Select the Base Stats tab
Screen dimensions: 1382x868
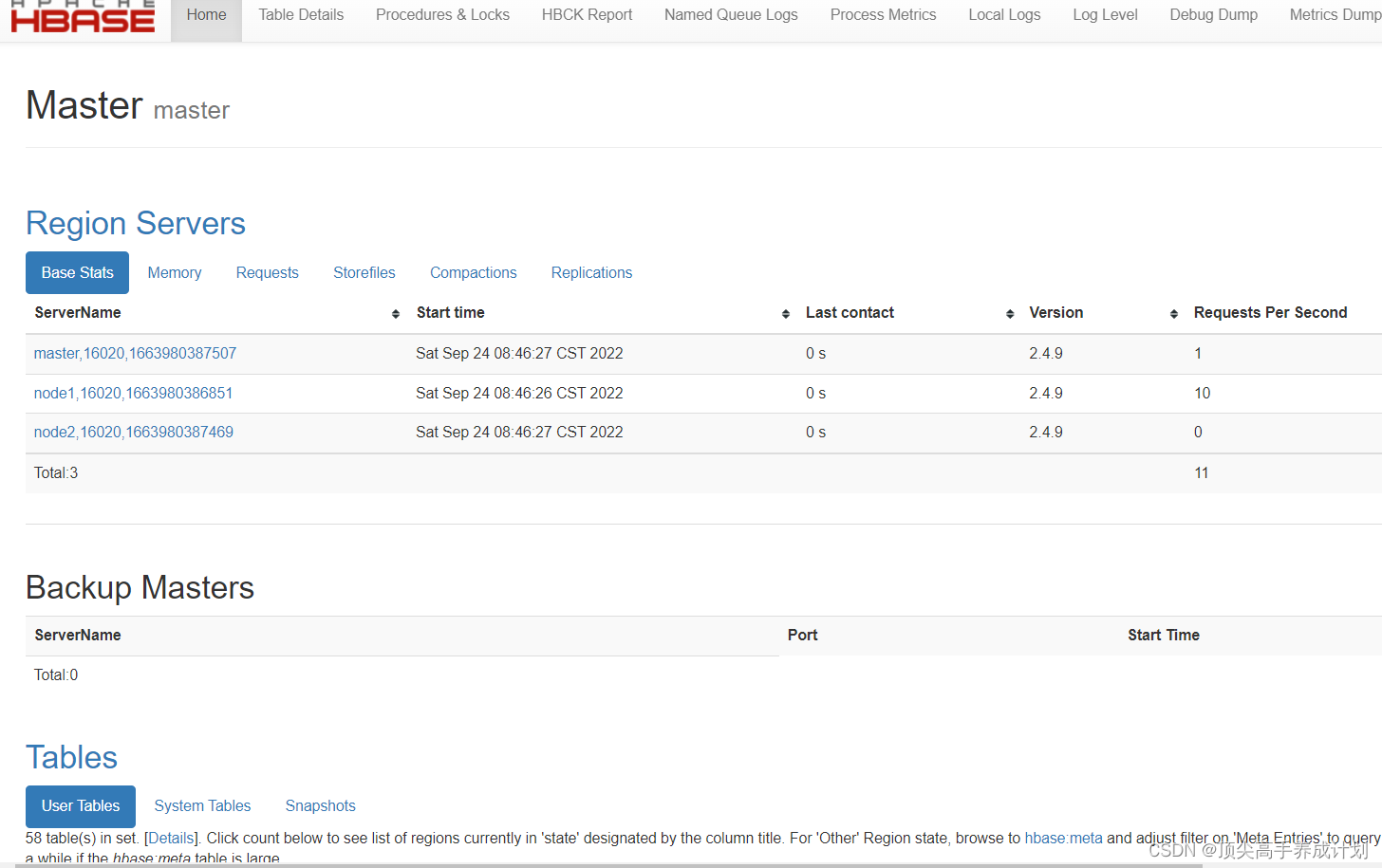77,272
